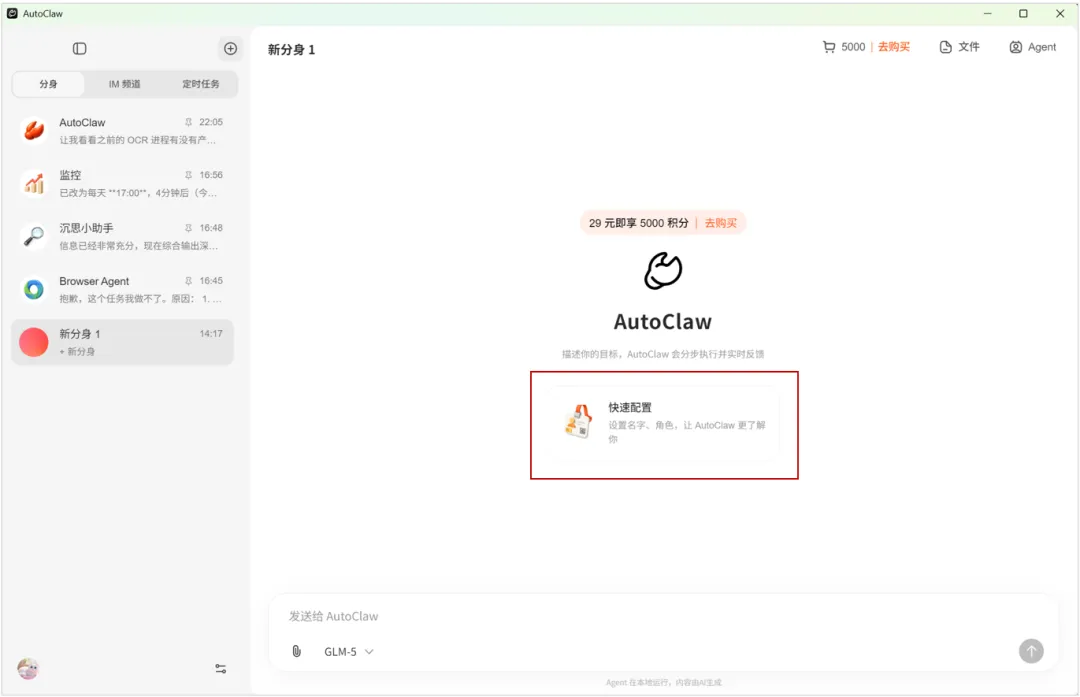
Task: Click the 22:05 timestamp on AutoClaw row
Action: coord(211,122)
